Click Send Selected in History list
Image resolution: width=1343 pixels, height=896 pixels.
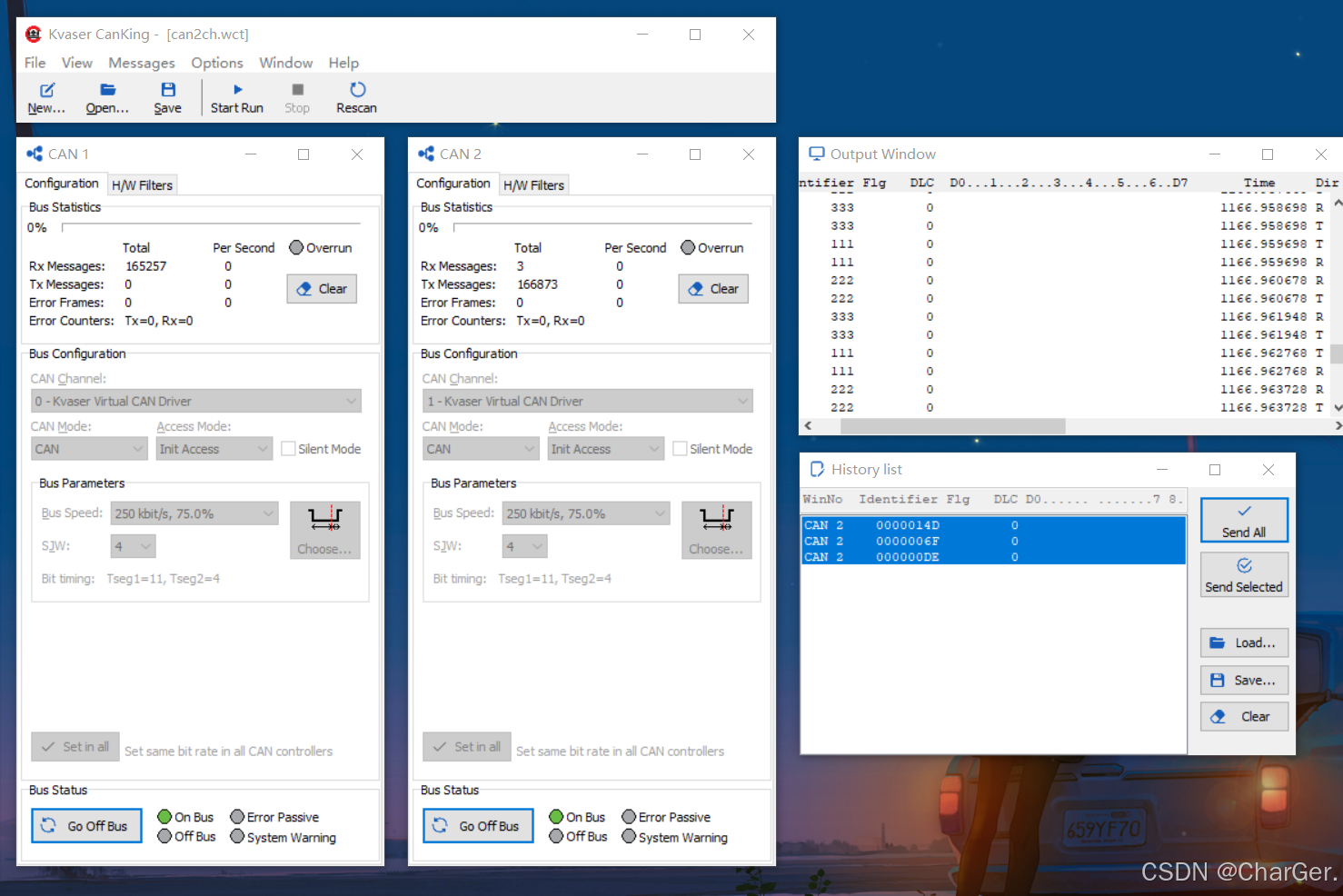[x=1244, y=575]
